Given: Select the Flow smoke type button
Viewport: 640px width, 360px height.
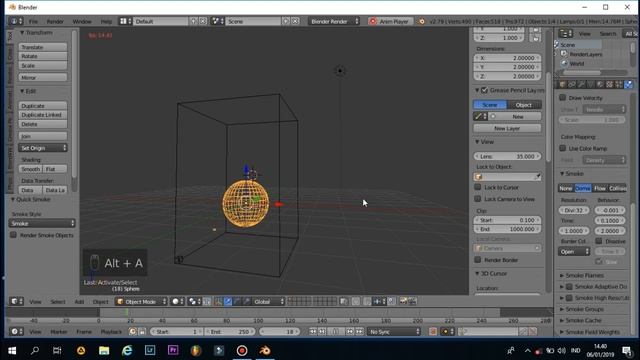Looking at the screenshot, I should click(x=600, y=188).
